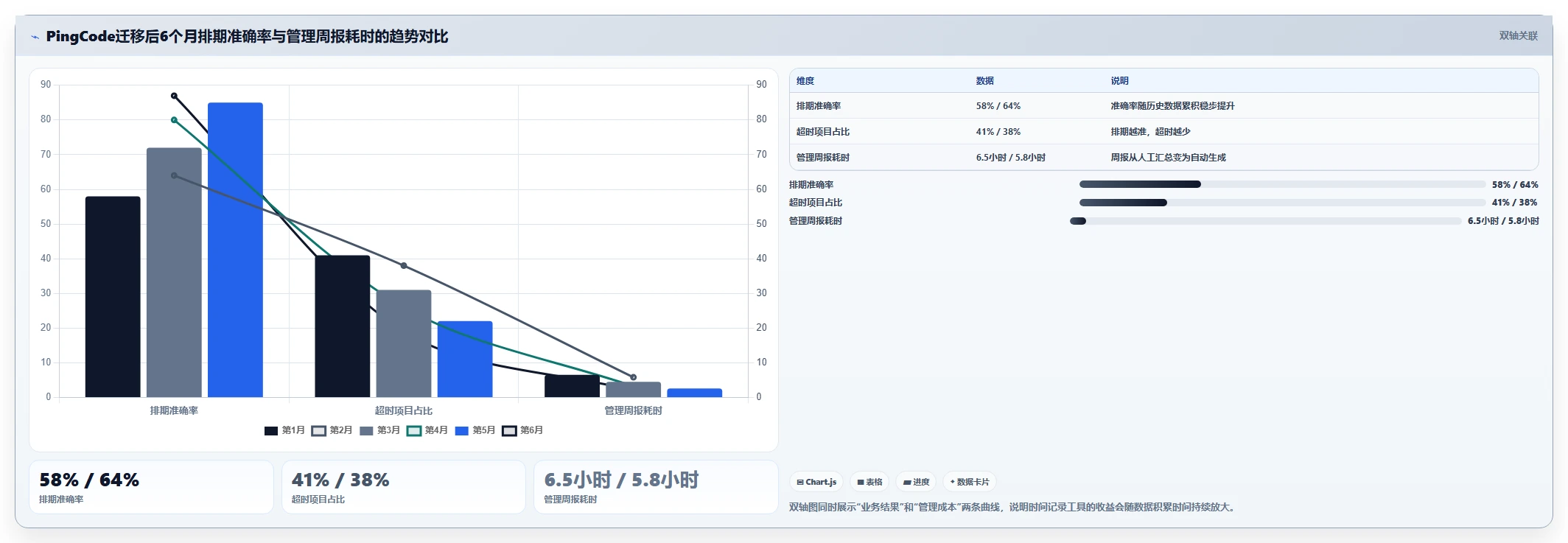
Task: Click the 6.5小时 / 5.8小时 value beside progress bar
Action: (x=1503, y=221)
